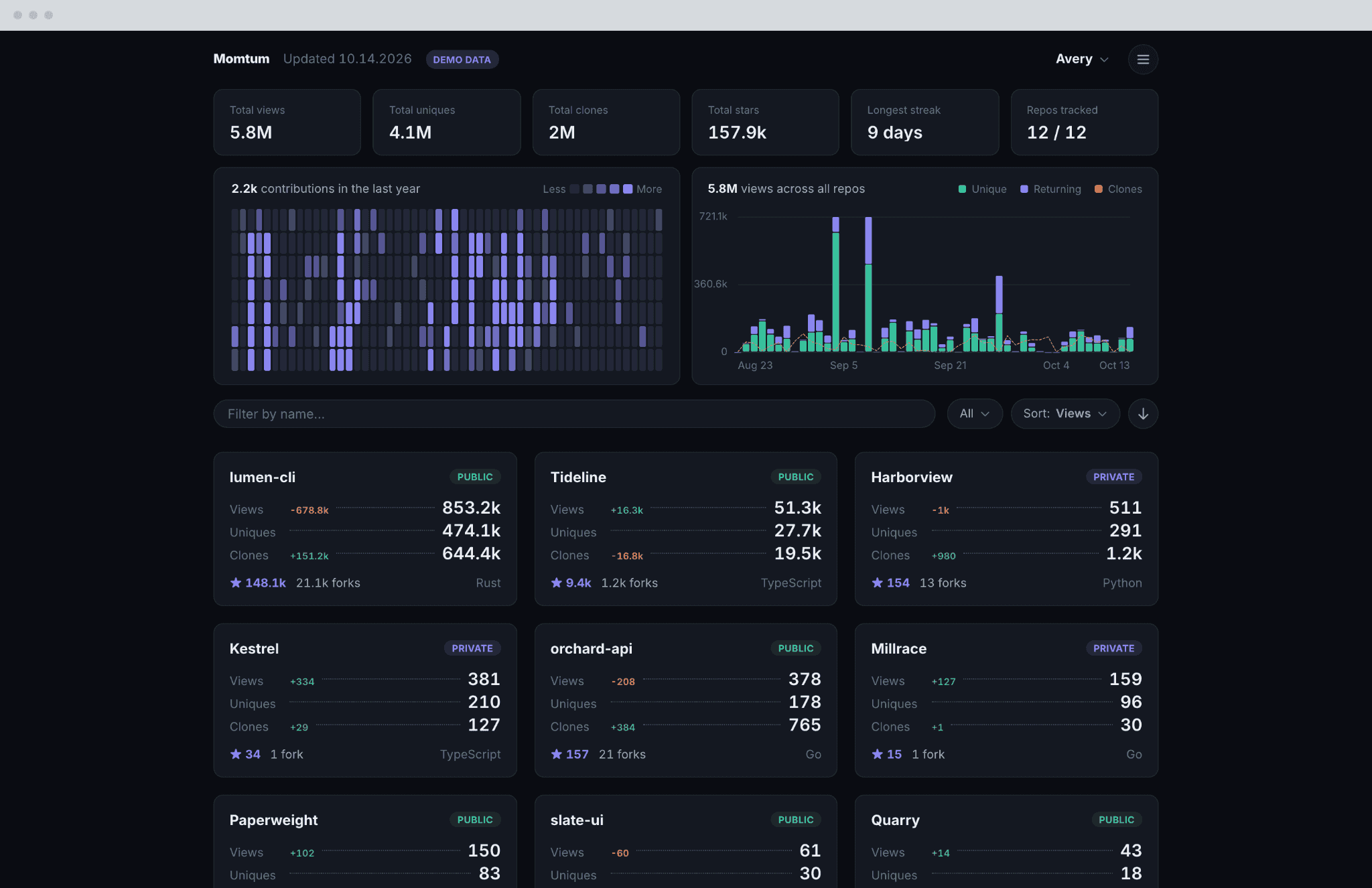
Task: Click the PRIVATE badge on Kestrel
Action: coord(472,648)
